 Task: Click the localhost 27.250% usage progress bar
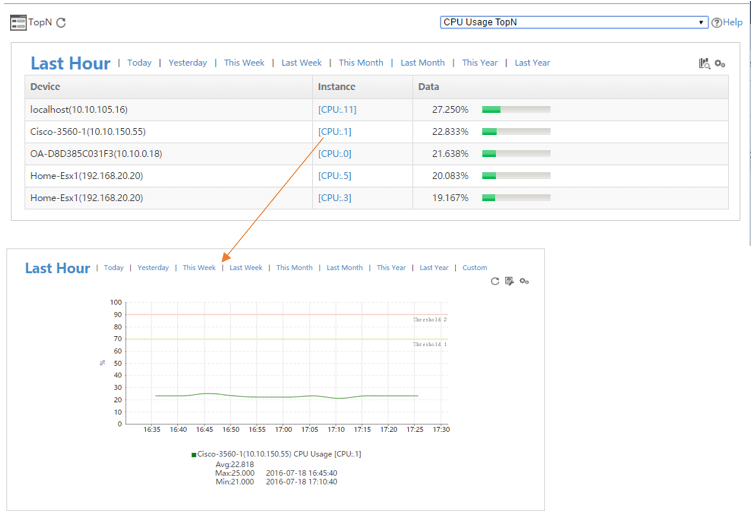pyautogui.click(x=516, y=109)
